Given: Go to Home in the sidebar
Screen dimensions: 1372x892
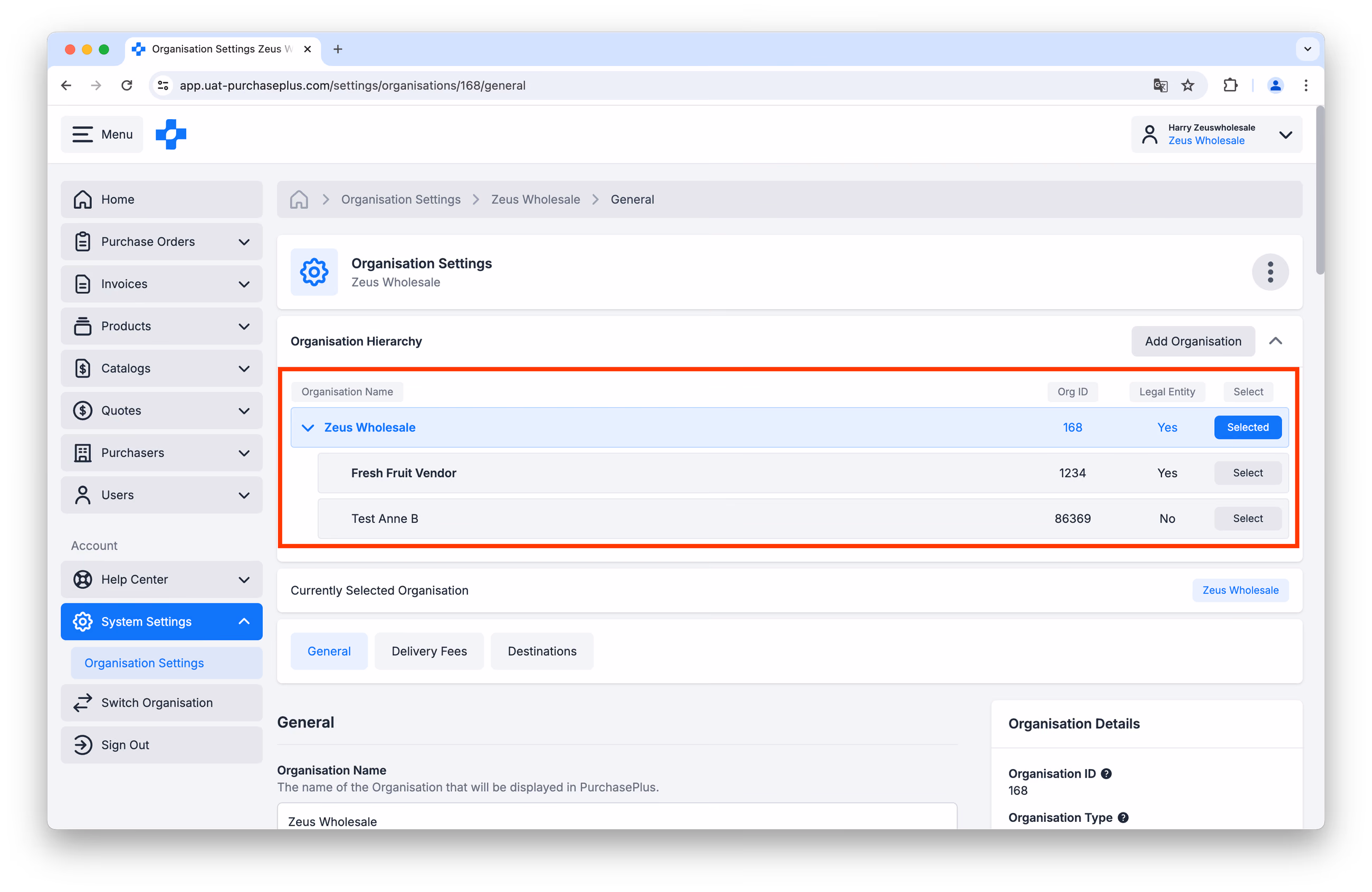Looking at the screenshot, I should [161, 199].
